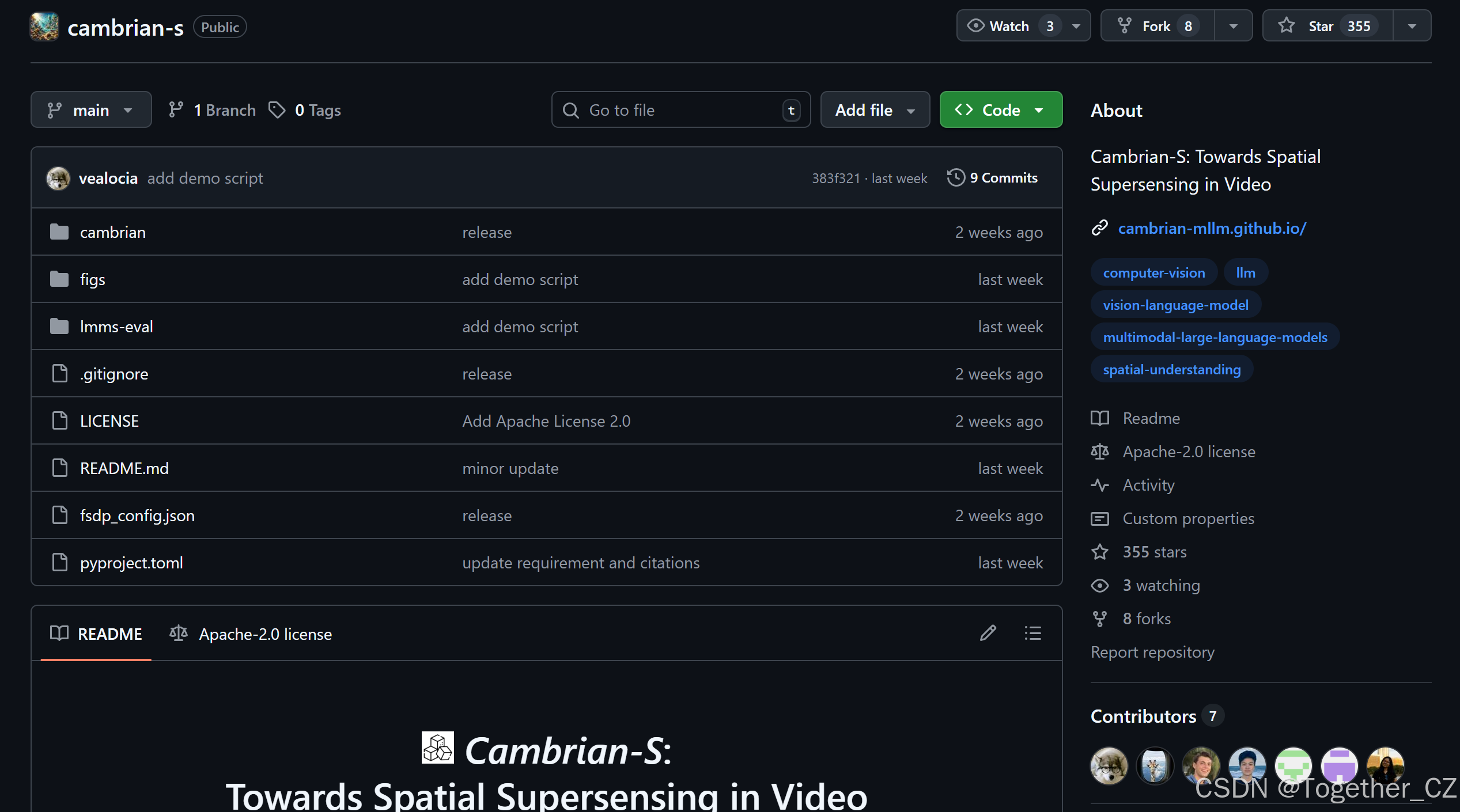The image size is (1460, 812).
Task: Expand the star lists dropdown arrow
Action: click(x=1412, y=26)
